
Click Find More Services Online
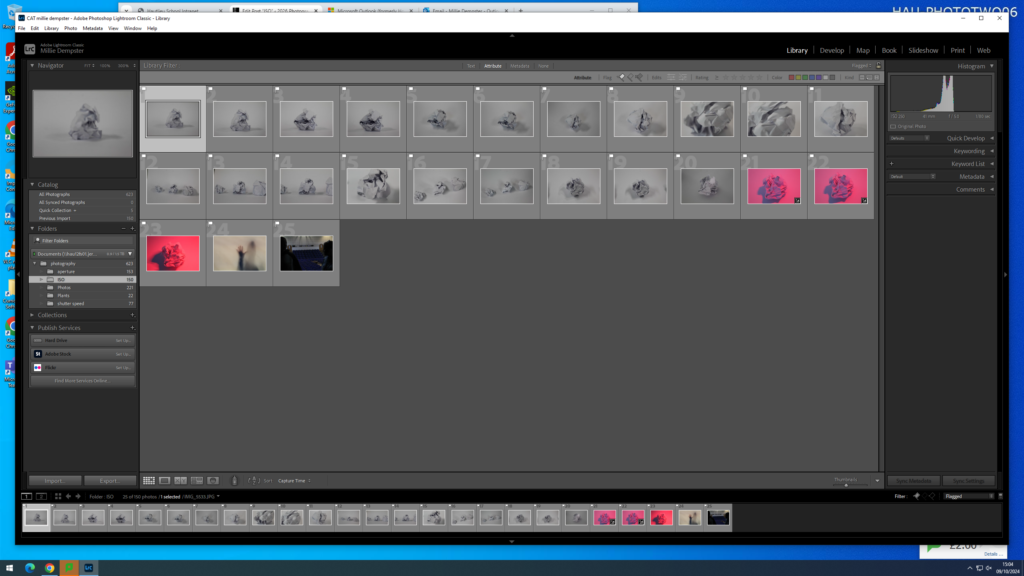coord(82,381)
